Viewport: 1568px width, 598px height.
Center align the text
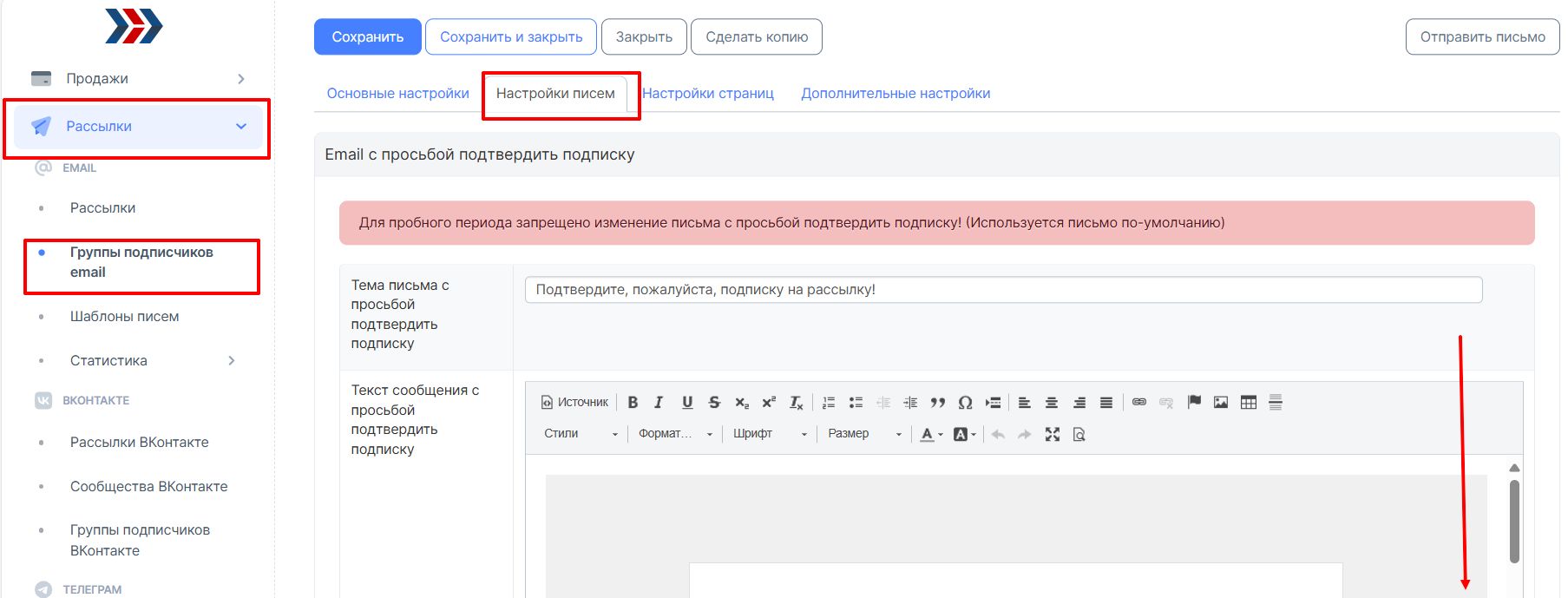[1052, 403]
